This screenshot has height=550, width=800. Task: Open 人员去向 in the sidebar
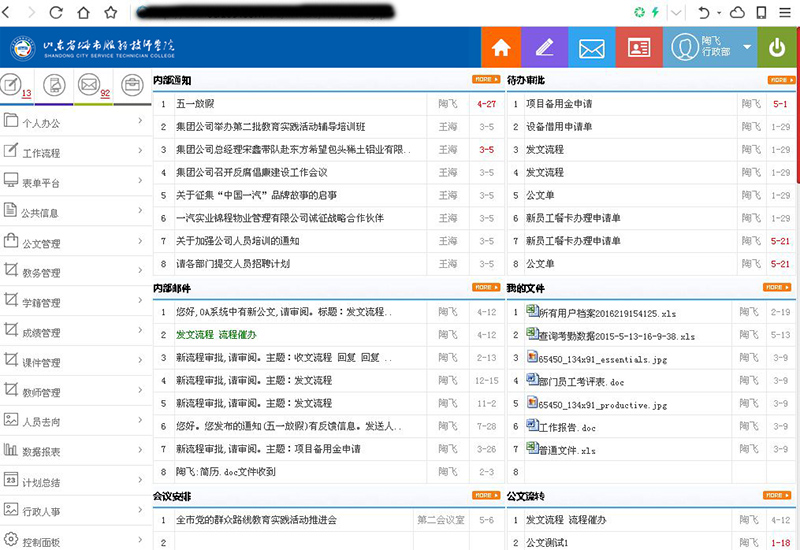(x=76, y=421)
